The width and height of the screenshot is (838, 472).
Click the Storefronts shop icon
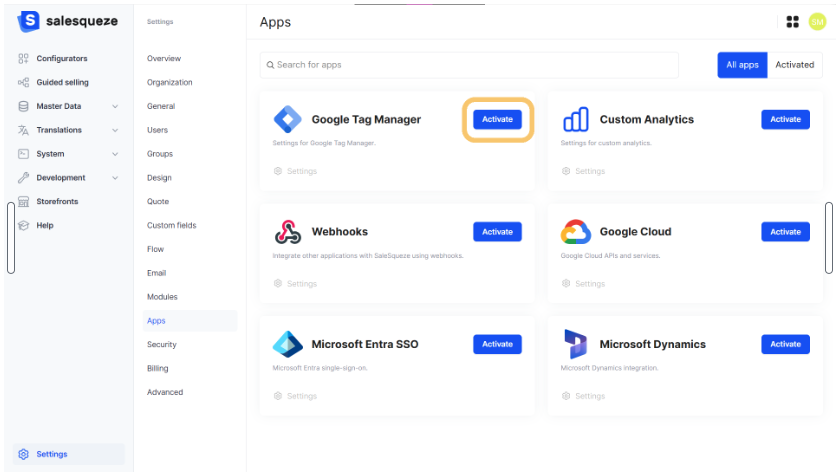click(x=24, y=202)
